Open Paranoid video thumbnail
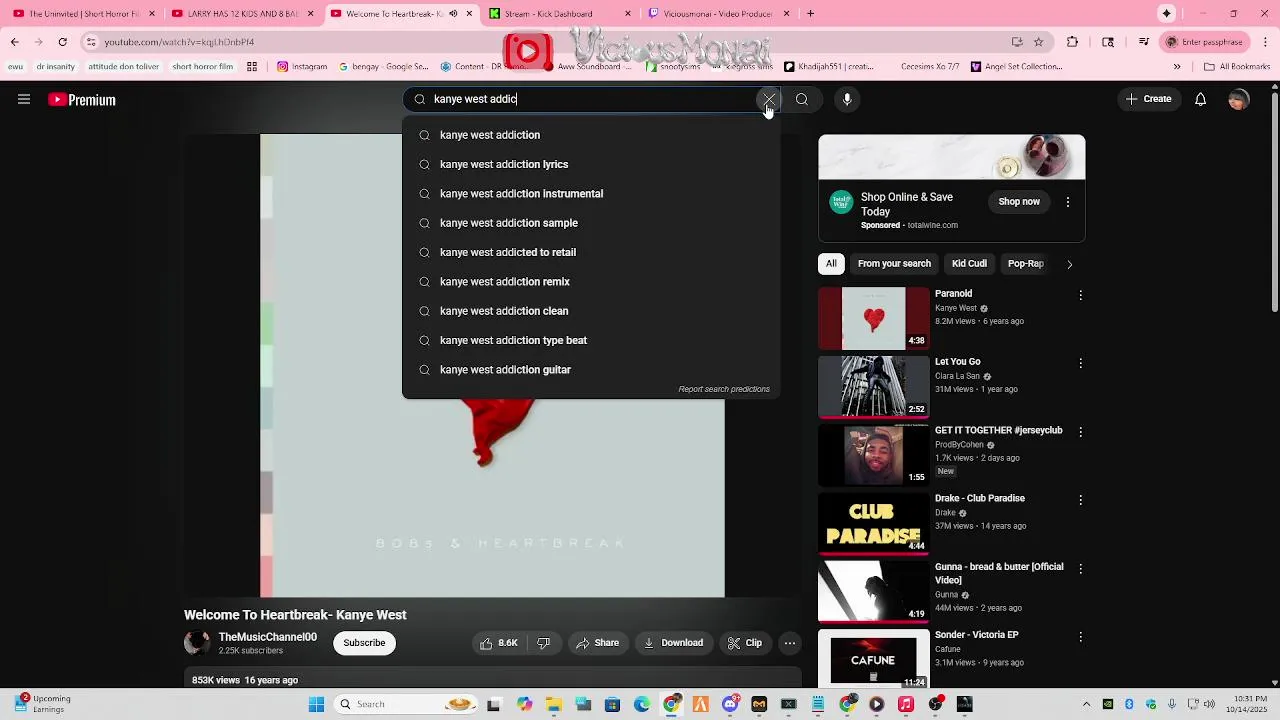The image size is (1280, 720). tap(874, 318)
